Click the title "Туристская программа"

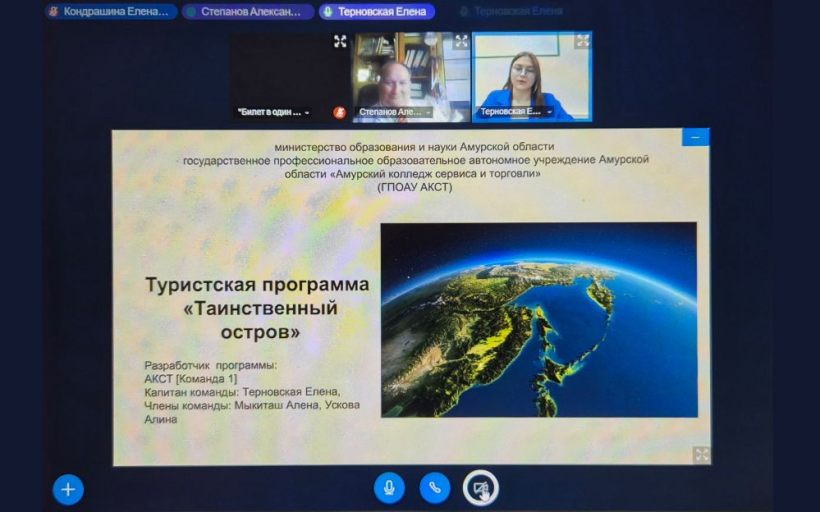click(x=257, y=285)
